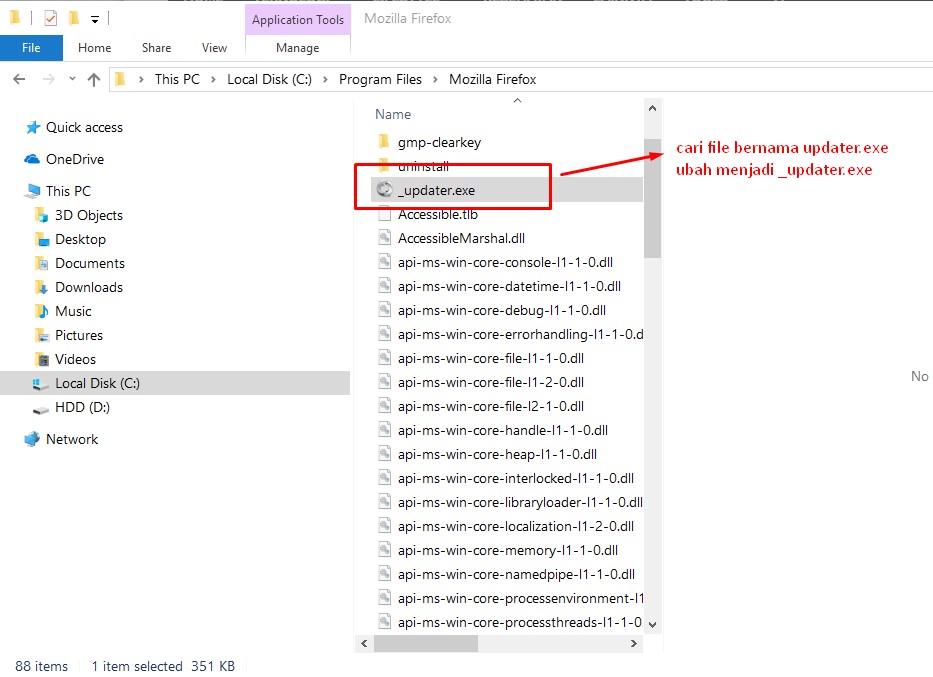Click the Name column header
This screenshot has height=677, width=933.
tap(393, 114)
